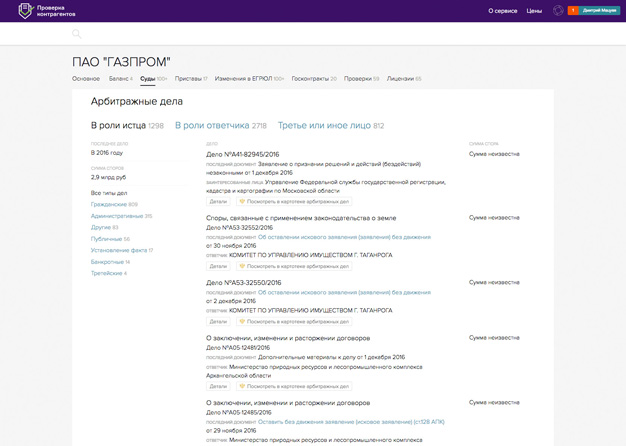Open document link for case А53-32550/2016
626x446 pixels.
coord(343,292)
